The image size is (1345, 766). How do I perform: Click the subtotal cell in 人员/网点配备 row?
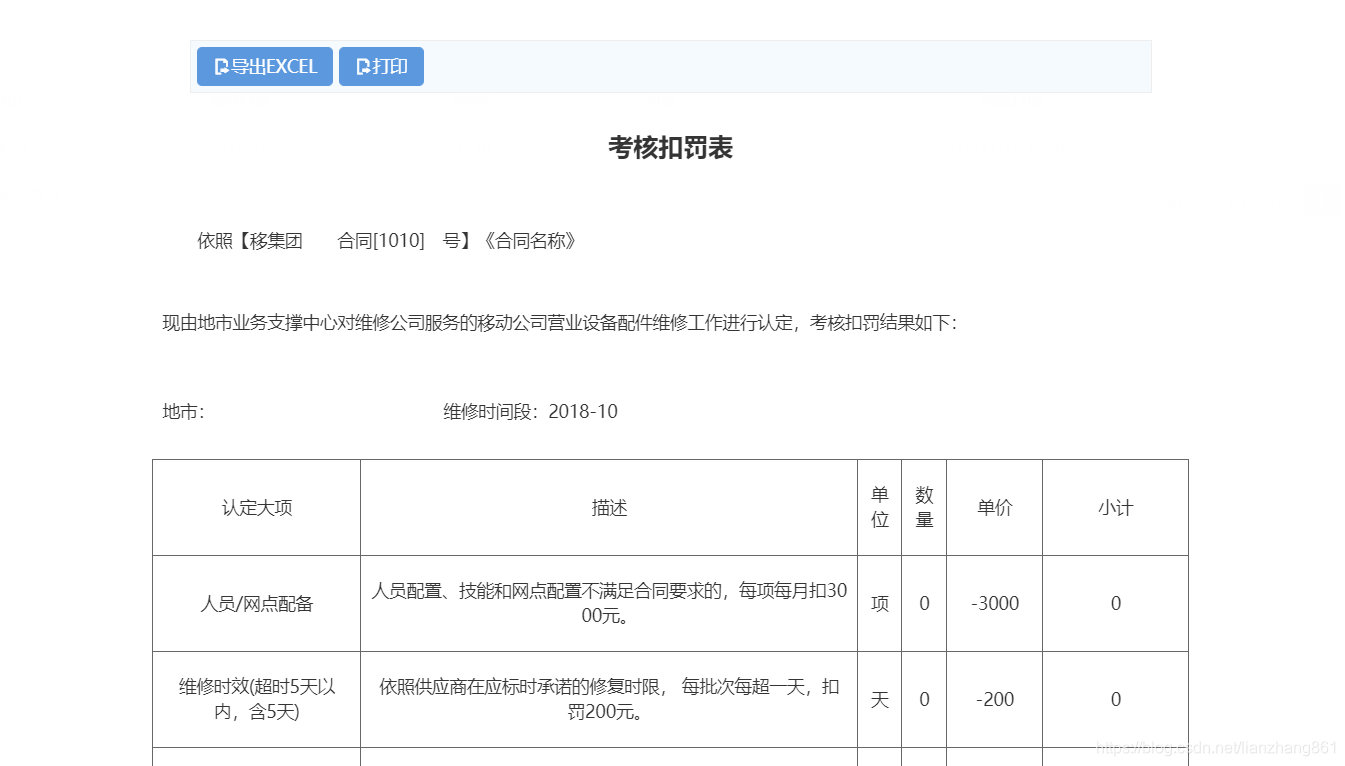pos(1116,604)
